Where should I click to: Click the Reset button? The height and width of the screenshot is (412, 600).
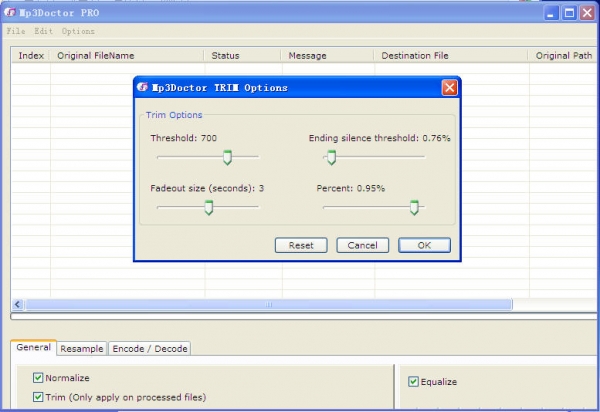(x=301, y=245)
